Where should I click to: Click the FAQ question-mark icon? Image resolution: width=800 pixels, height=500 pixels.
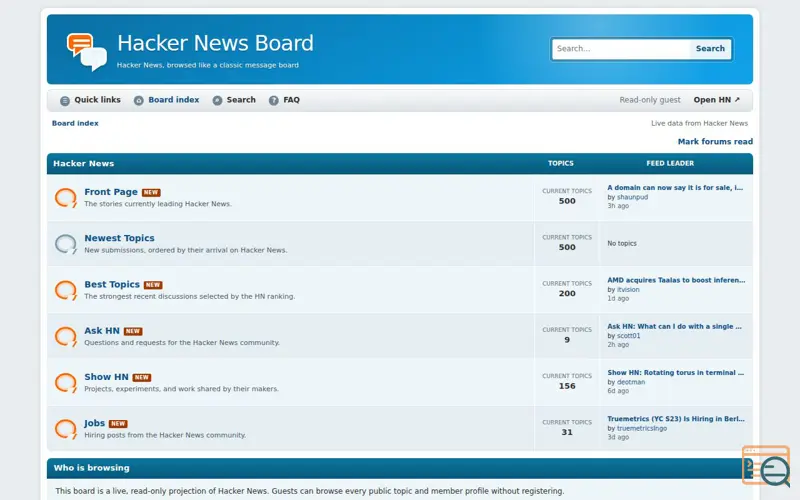coord(274,101)
